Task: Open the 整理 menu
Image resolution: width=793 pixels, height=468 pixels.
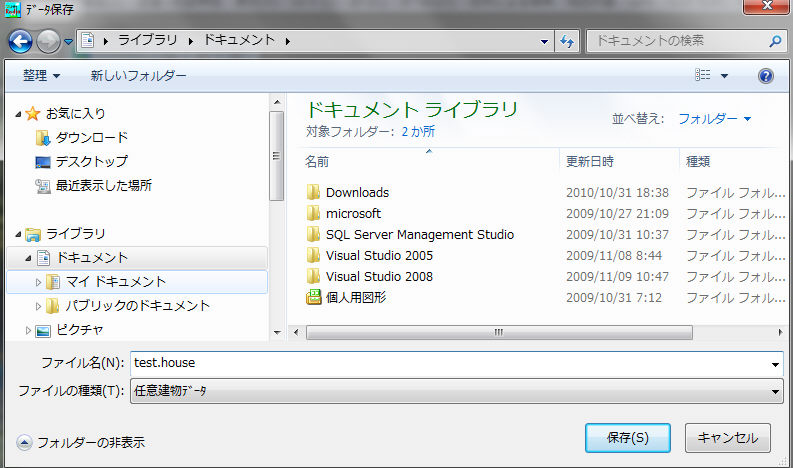Action: 41,76
